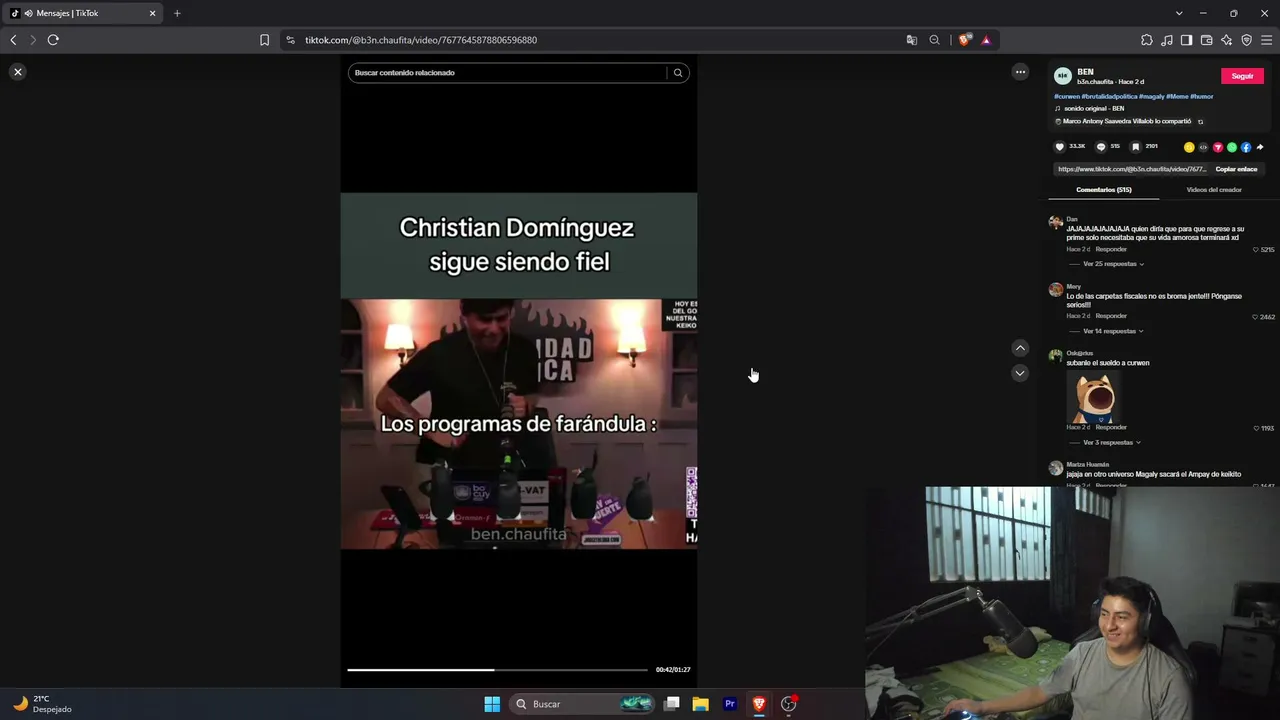Open the #magaly hashtag

tap(1151, 97)
